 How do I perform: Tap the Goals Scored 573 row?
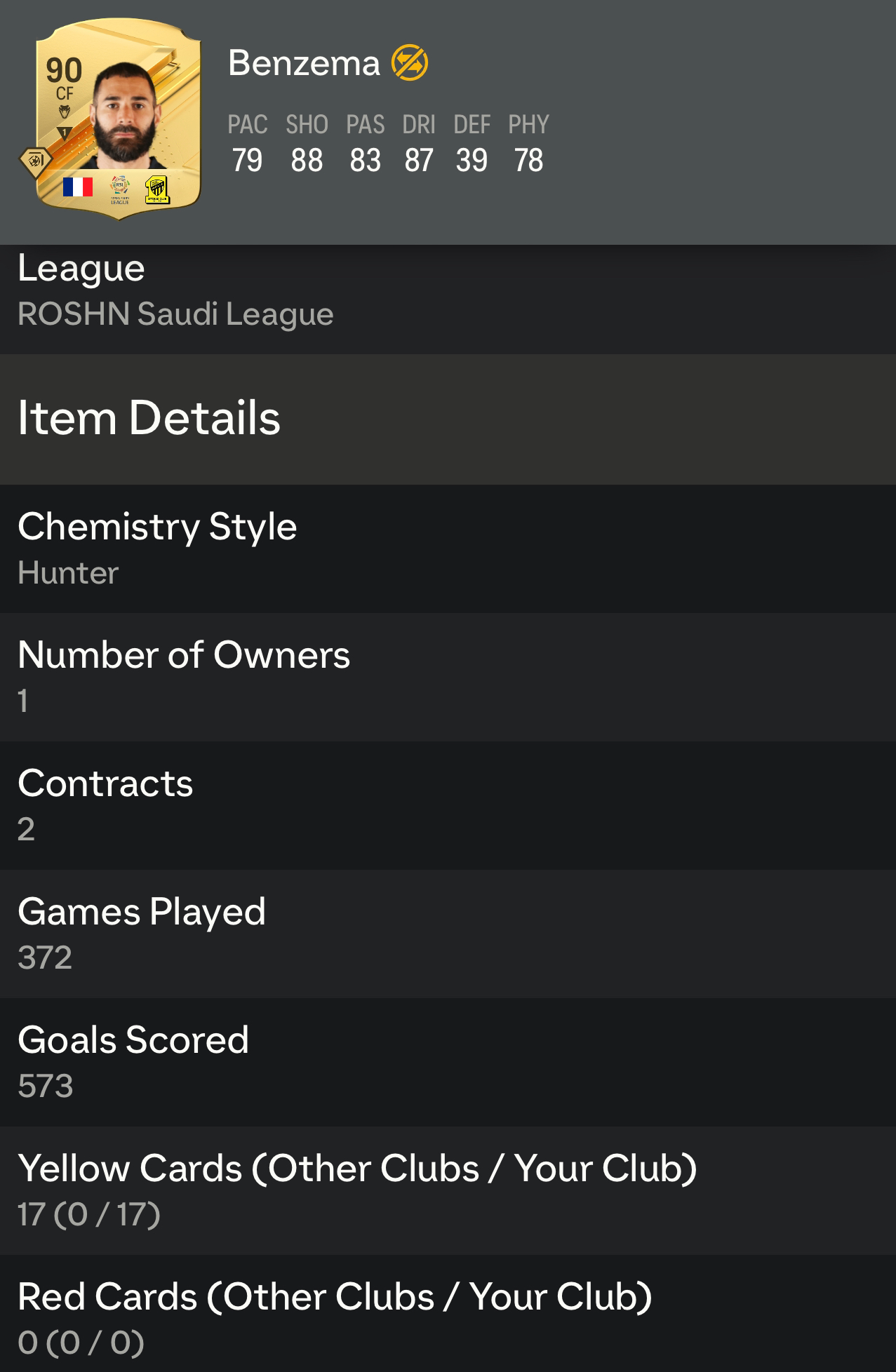pyautogui.click(x=448, y=1062)
